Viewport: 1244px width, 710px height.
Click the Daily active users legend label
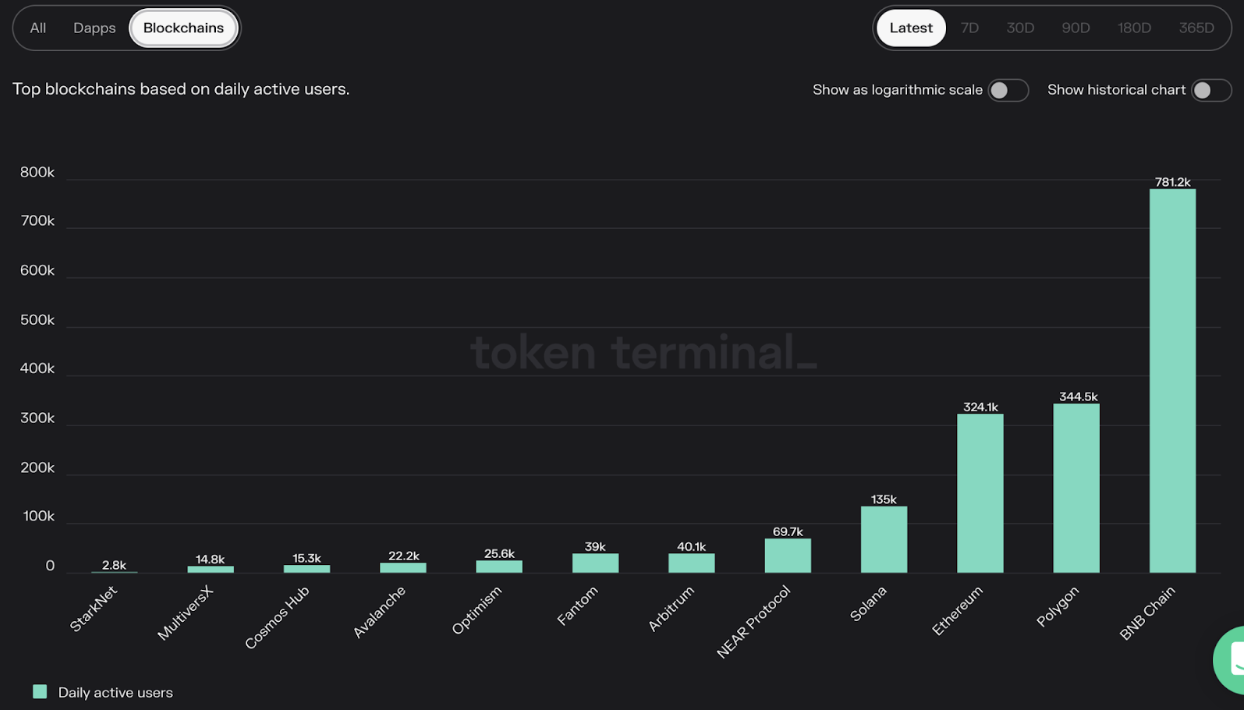click(115, 692)
